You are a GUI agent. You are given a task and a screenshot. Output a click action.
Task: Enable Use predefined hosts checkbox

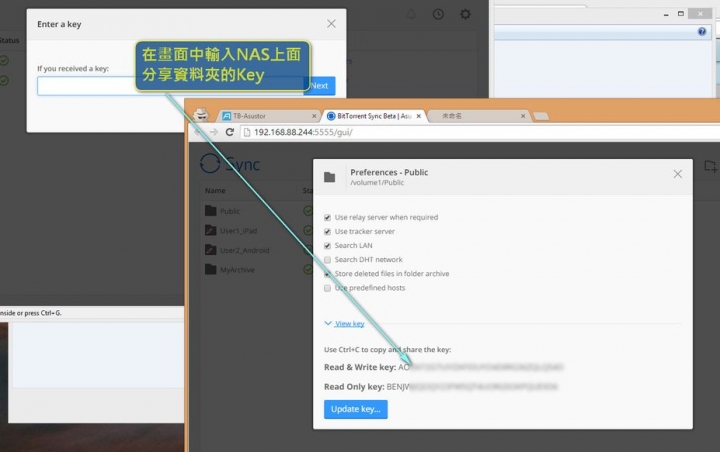pos(327,288)
